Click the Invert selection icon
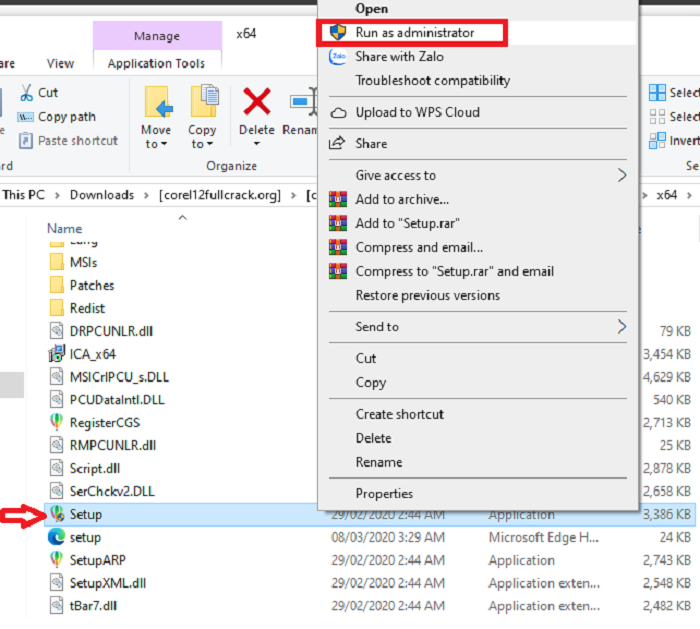Screen dimensions: 700x629 click(657, 141)
